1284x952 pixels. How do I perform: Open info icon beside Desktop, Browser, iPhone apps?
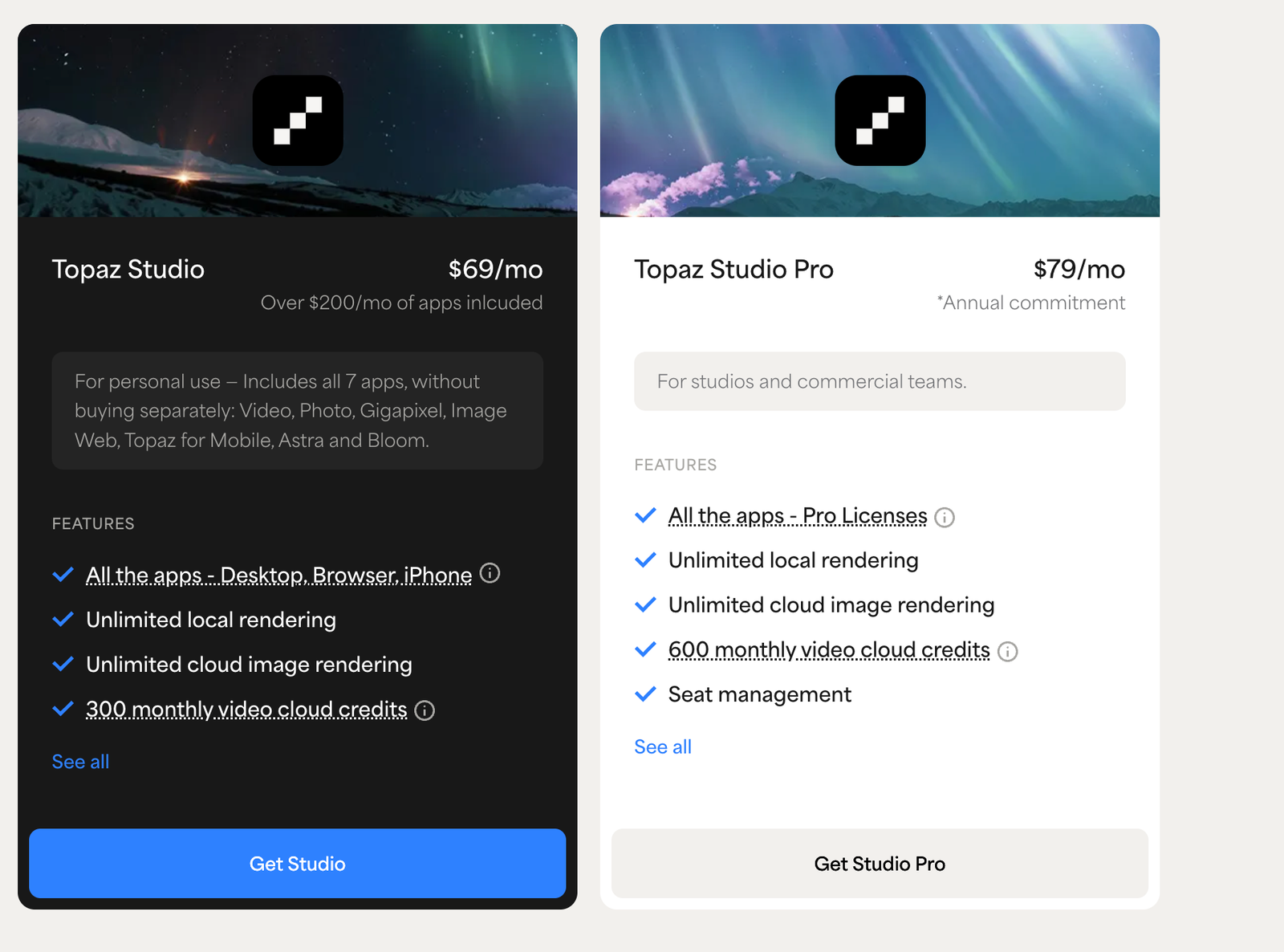click(490, 573)
